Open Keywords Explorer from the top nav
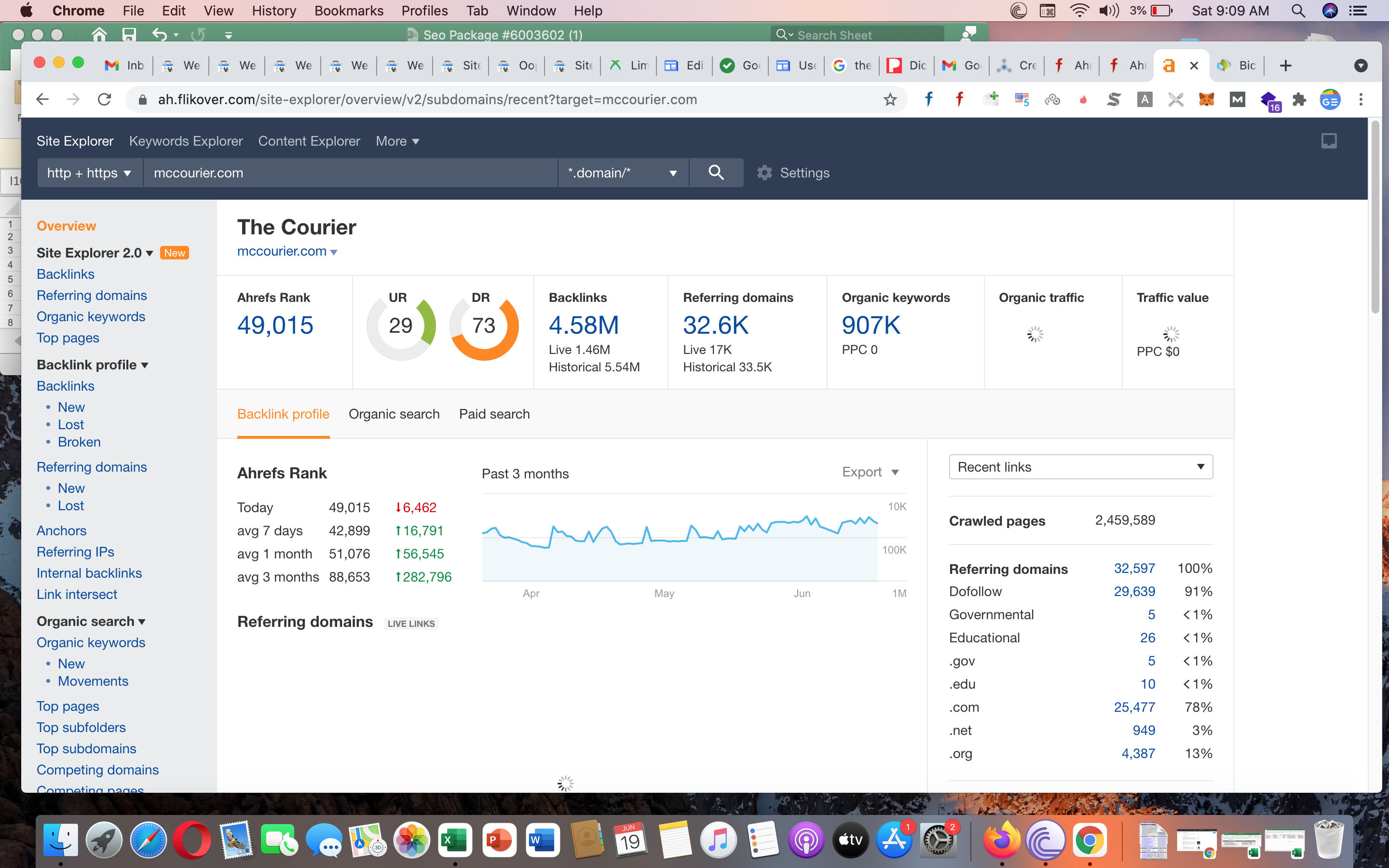The image size is (1389, 868). (185, 141)
